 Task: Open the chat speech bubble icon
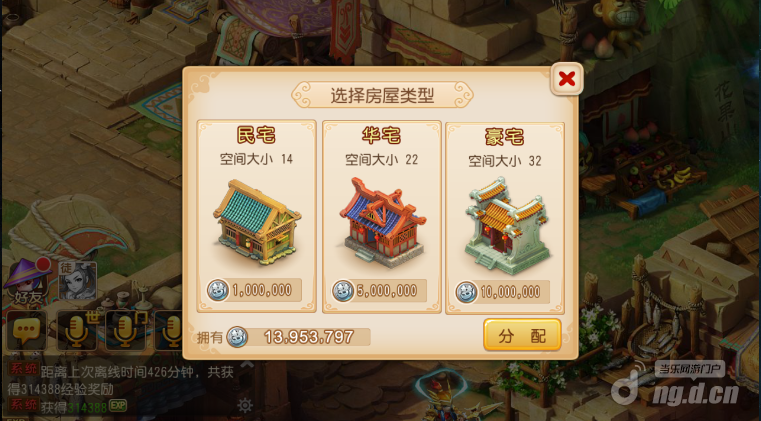click(27, 331)
